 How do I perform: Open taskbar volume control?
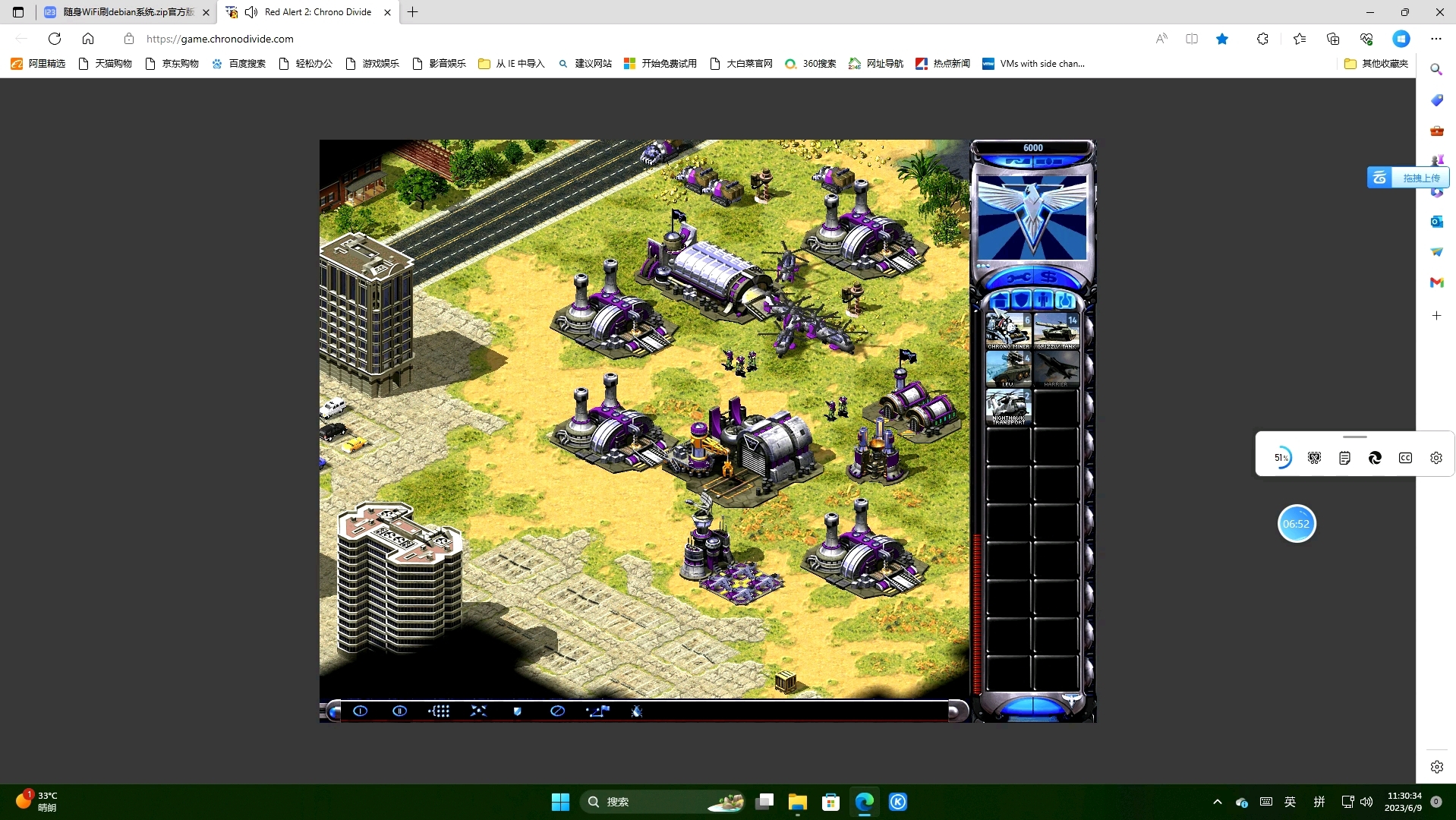(1366, 802)
